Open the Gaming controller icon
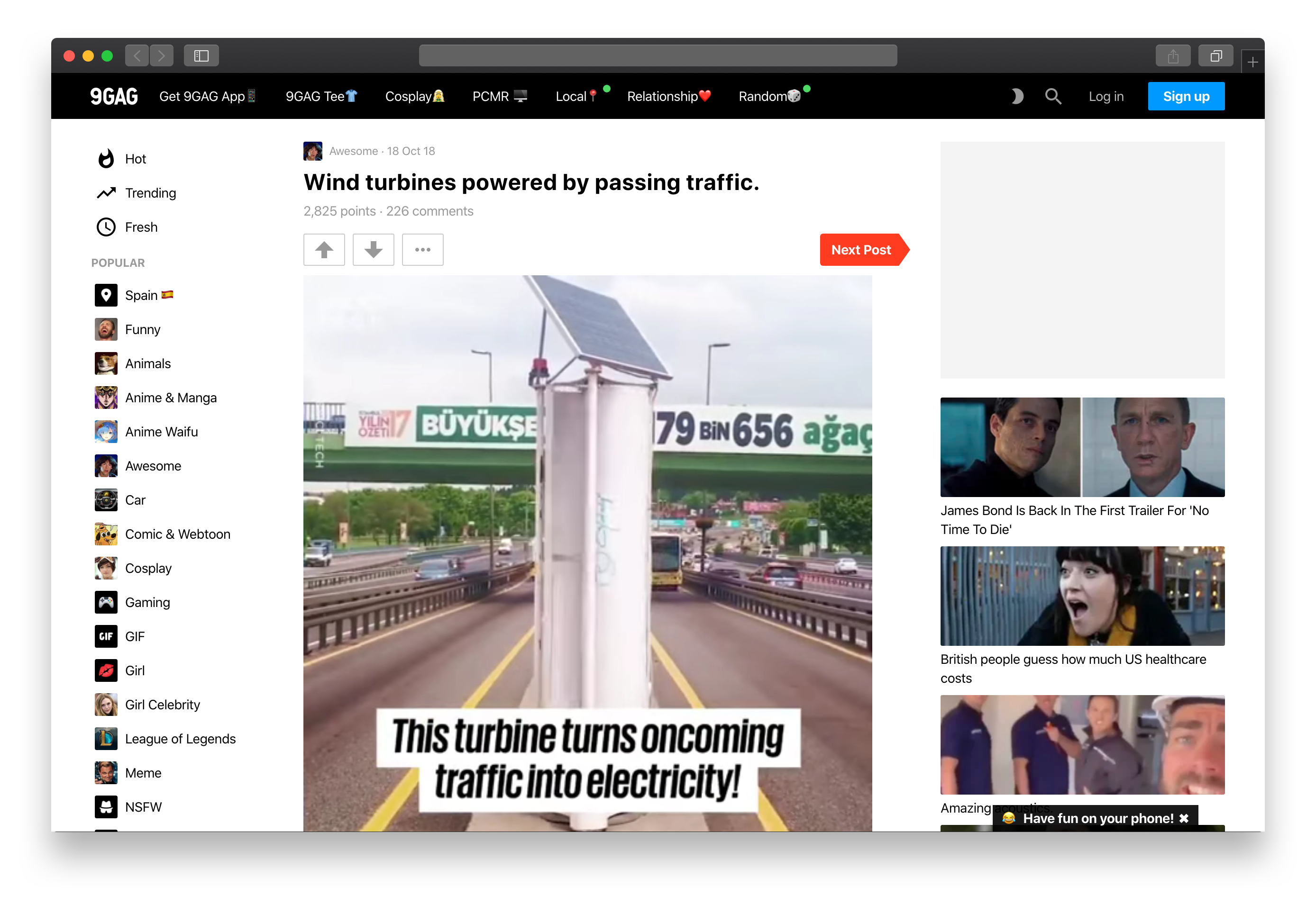 (106, 602)
